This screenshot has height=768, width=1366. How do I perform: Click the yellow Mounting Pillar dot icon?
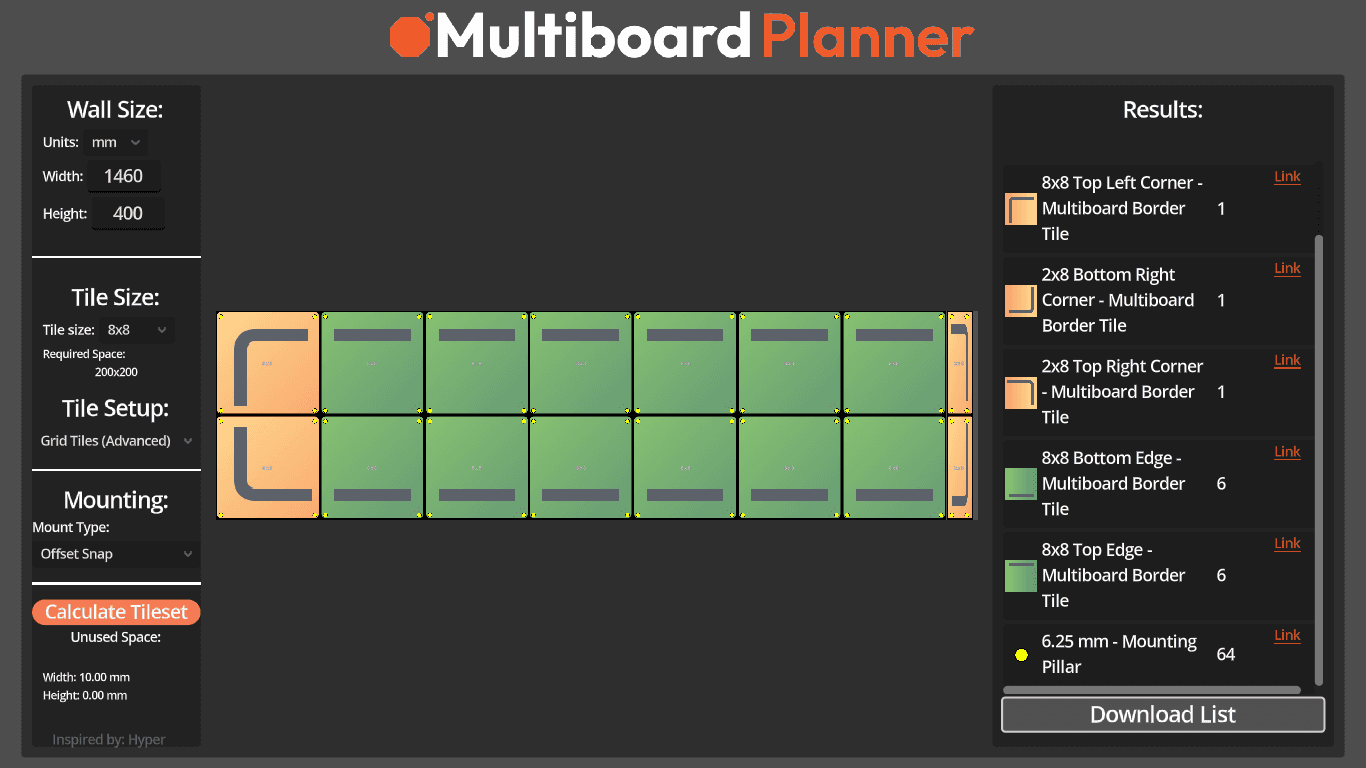coord(1021,655)
